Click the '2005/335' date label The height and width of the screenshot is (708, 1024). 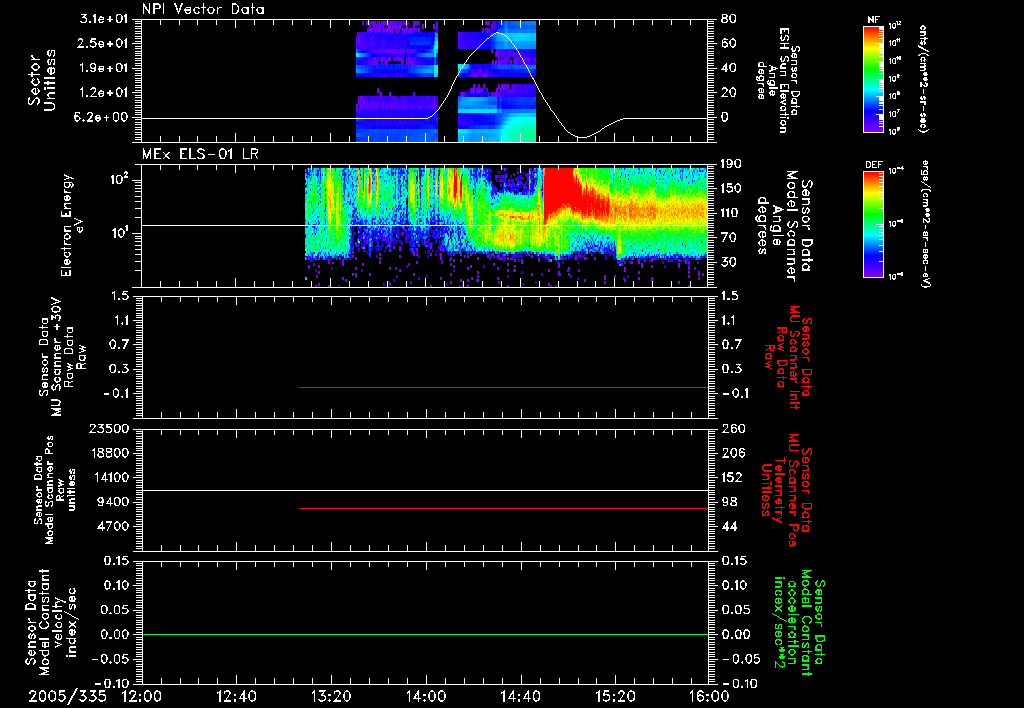[x=67, y=696]
